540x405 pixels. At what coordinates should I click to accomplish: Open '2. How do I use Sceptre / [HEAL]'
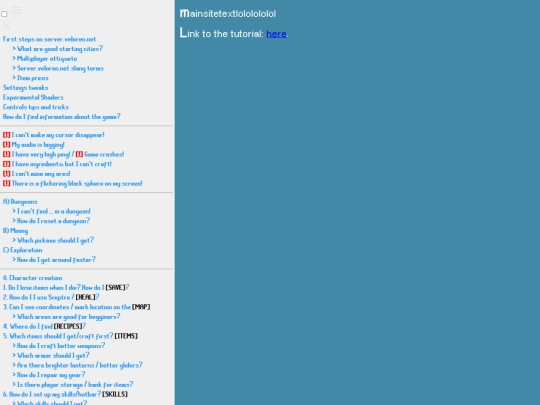(51, 297)
